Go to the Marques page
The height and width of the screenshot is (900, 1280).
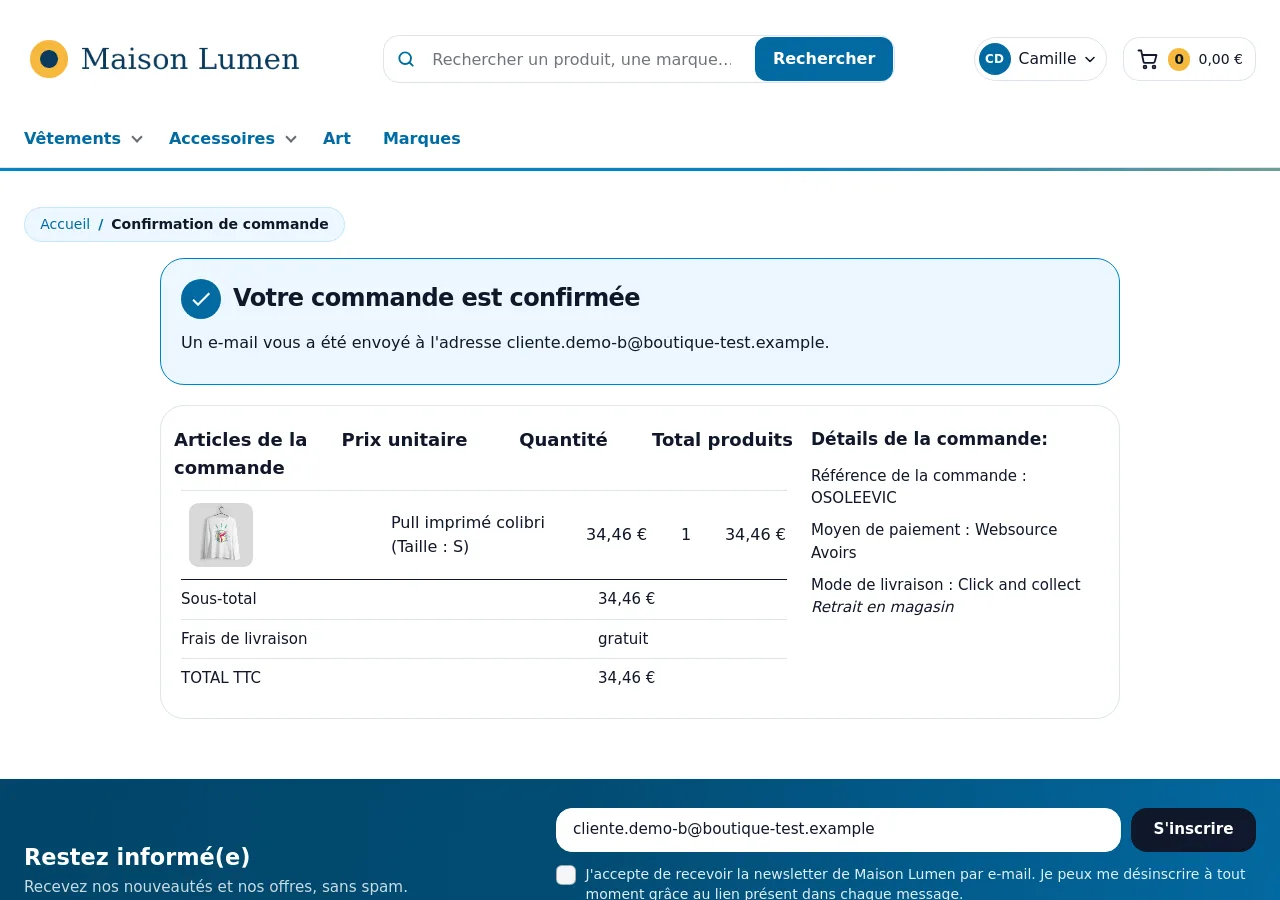coord(422,139)
